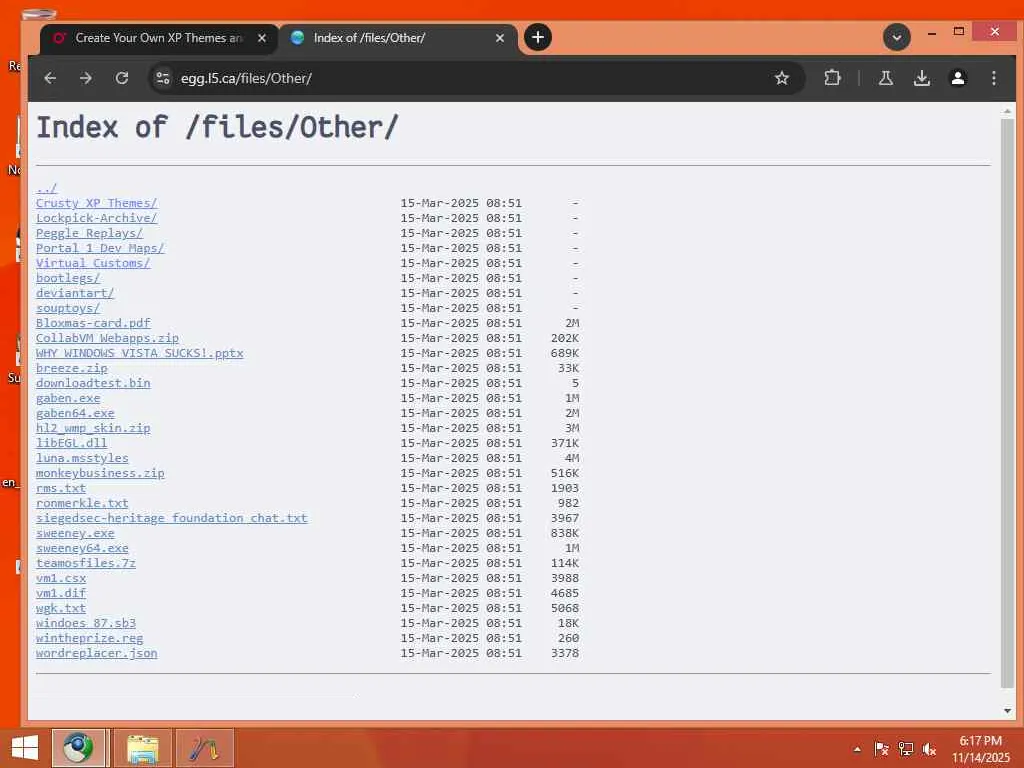
Task: Open WHY WINDOWS VISTA SUCKS!.pptx link
Action: pos(139,353)
